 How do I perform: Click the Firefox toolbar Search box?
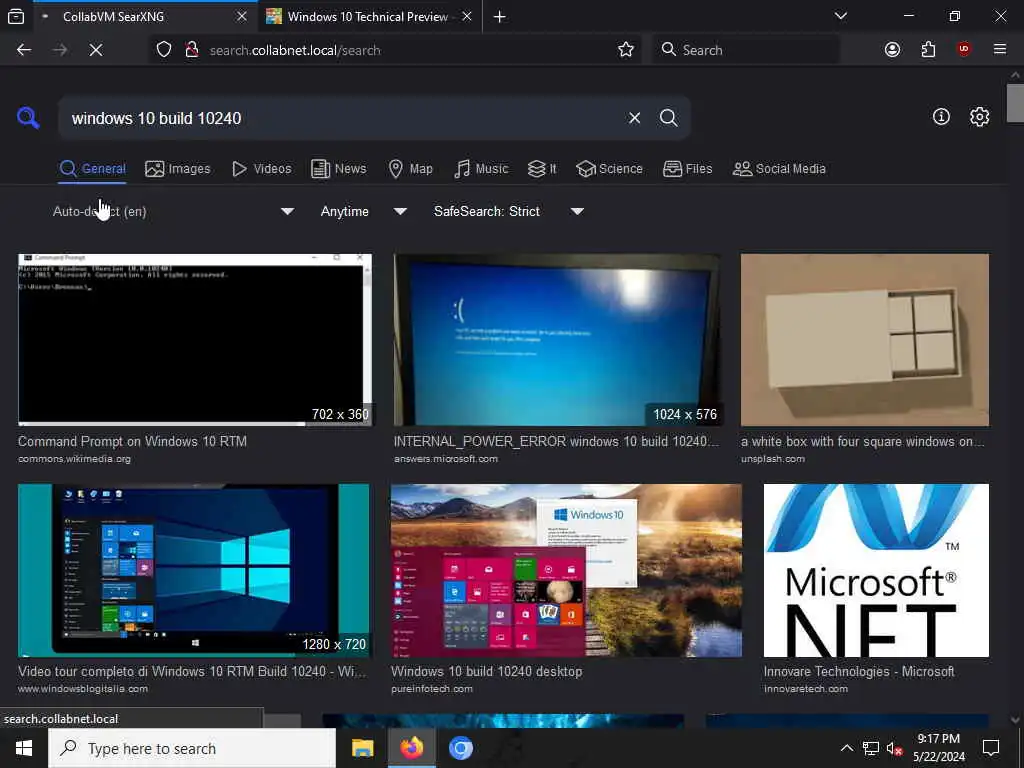point(745,50)
